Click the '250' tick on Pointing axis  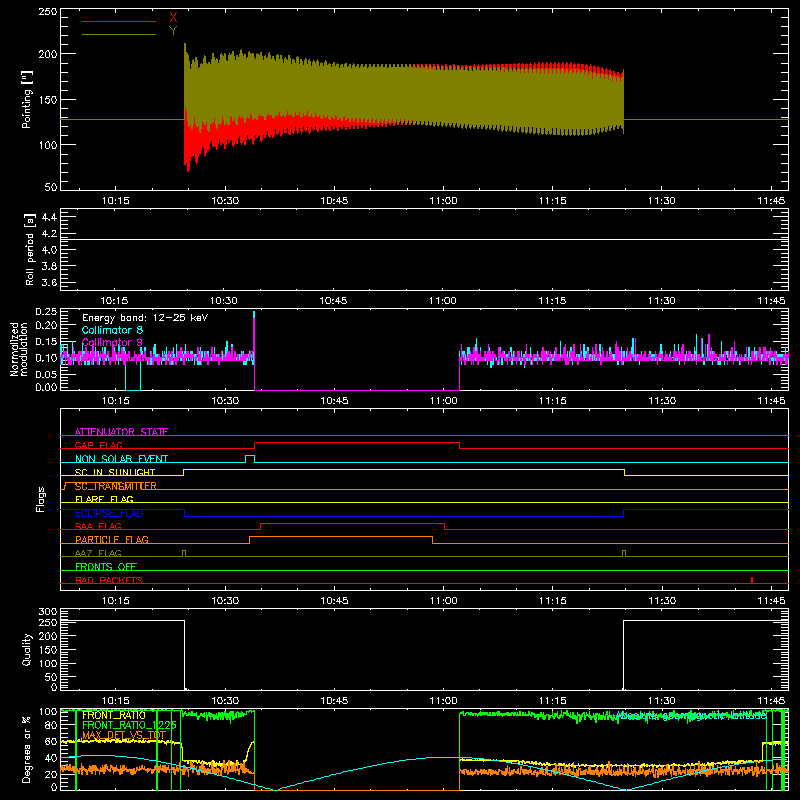pyautogui.click(x=47, y=11)
